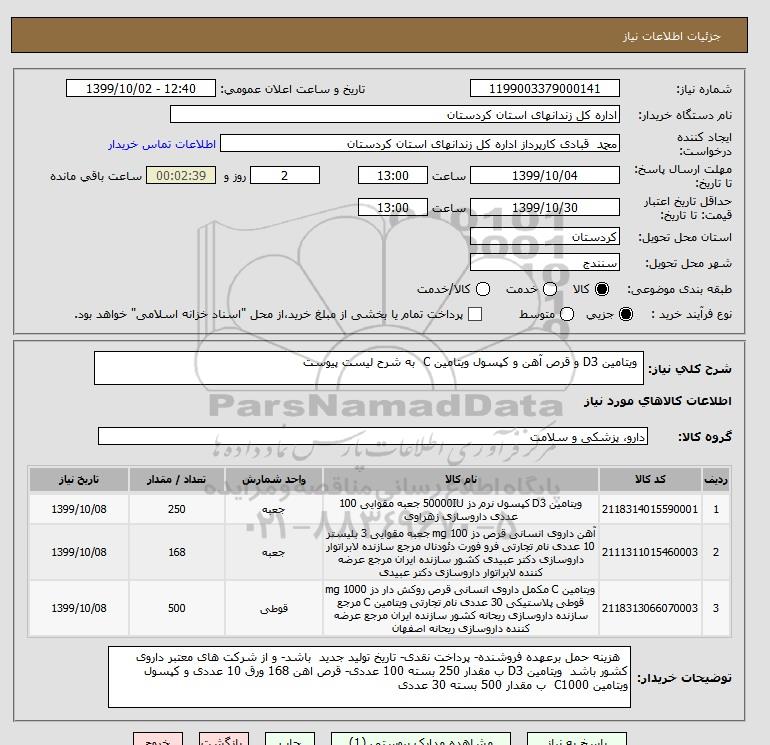Choose the جزیی purchase process option
770x745 pixels.
pyautogui.click(x=626, y=314)
